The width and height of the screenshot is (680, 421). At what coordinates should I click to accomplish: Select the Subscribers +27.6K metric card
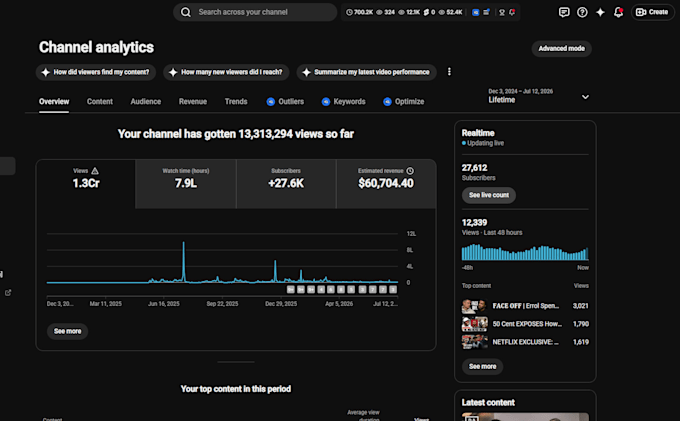coord(286,184)
